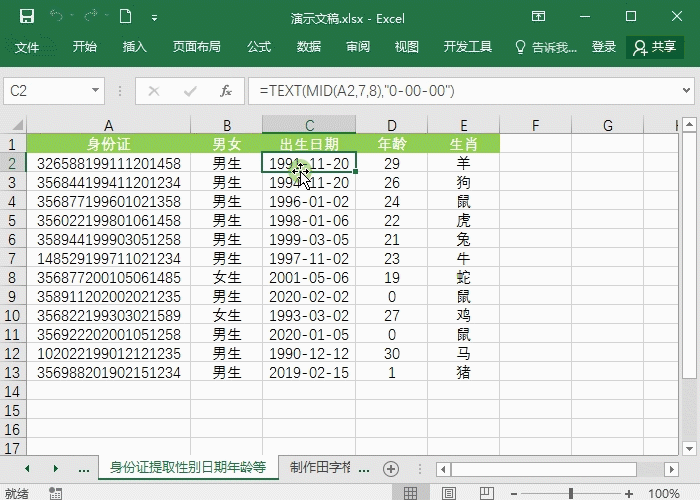Open Customize Quick Access Toolbar arrow
This screenshot has width=700, height=500.
154,18
